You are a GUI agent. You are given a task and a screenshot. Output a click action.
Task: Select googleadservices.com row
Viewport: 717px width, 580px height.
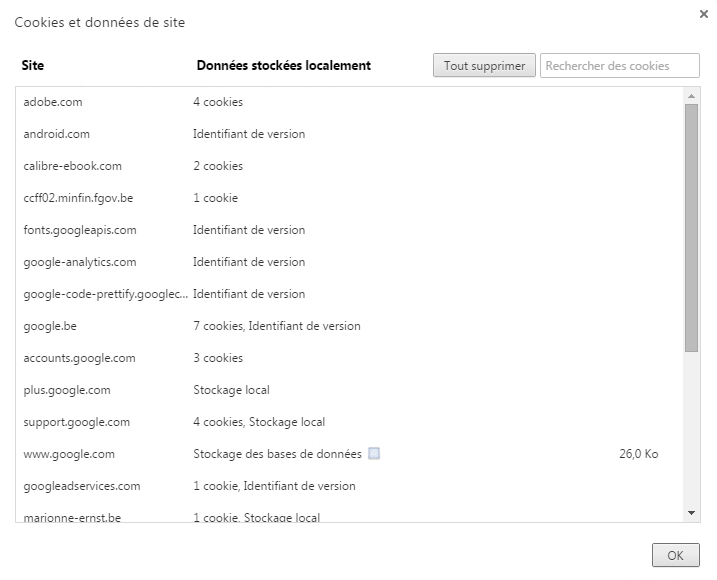click(350, 486)
